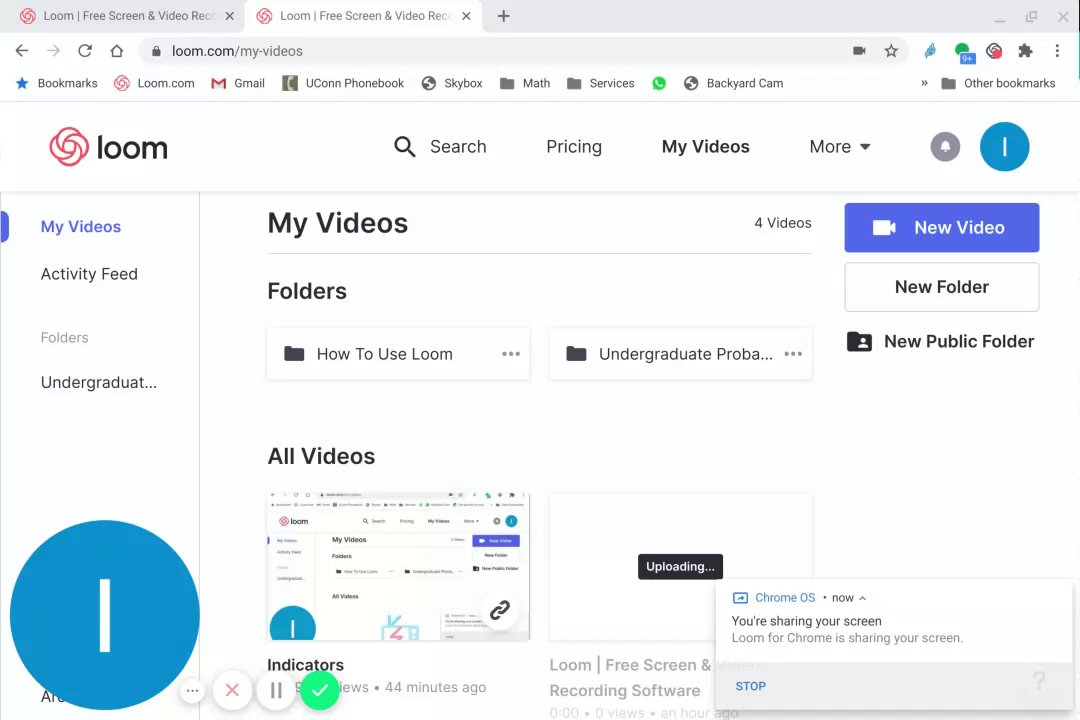Close the first Loom browser tab
The image size is (1080, 720).
229,16
